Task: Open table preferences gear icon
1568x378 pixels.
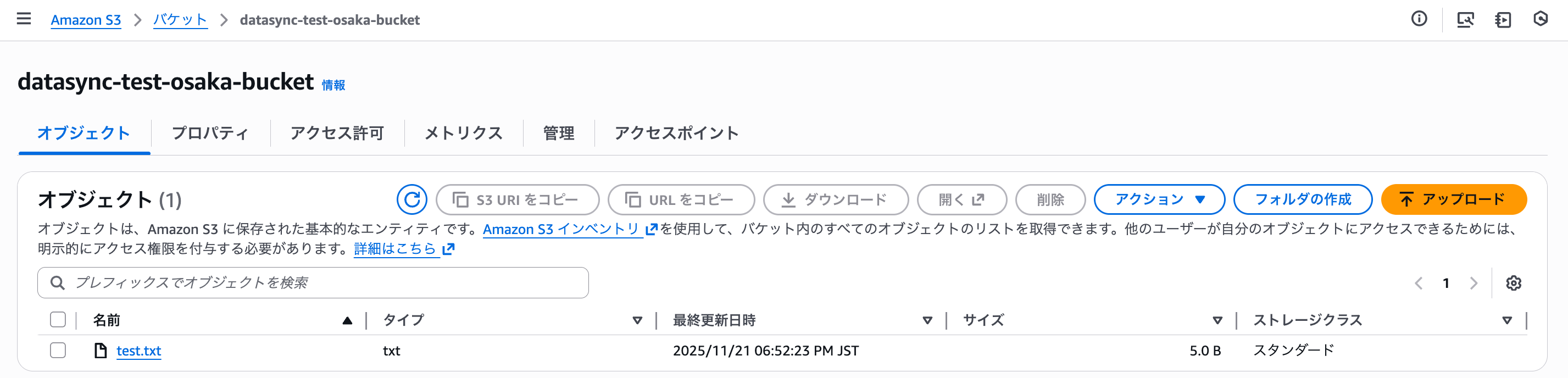Action: coord(1513,283)
